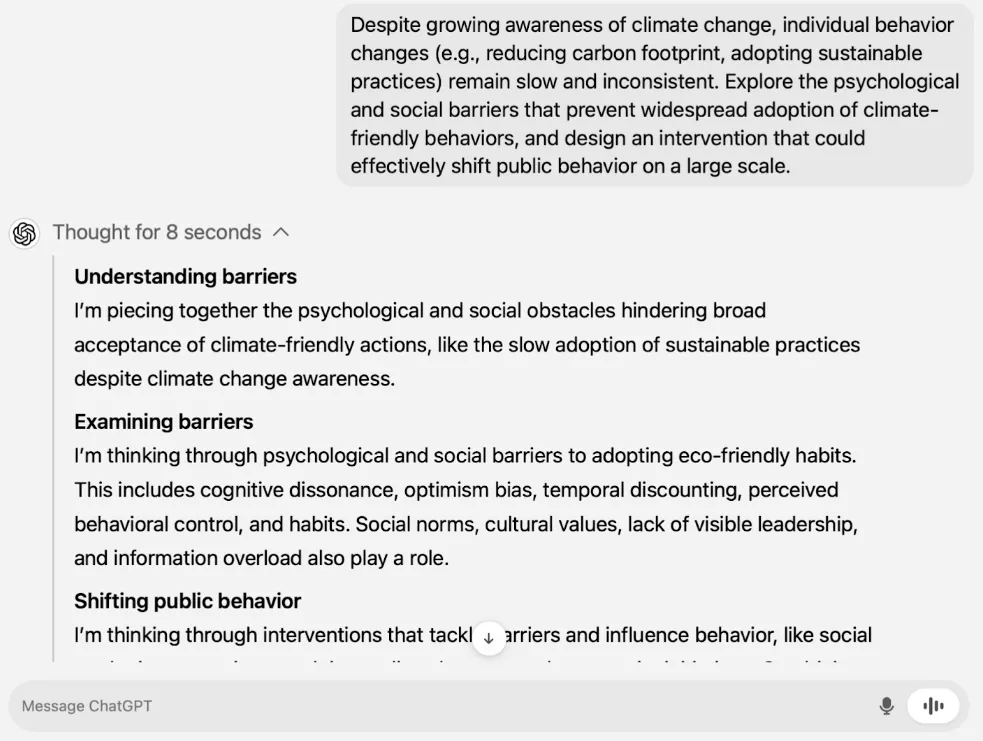Viewport: 983px width, 741px height.
Task: Select the 'Understanding barriers' heading
Action: click(186, 276)
